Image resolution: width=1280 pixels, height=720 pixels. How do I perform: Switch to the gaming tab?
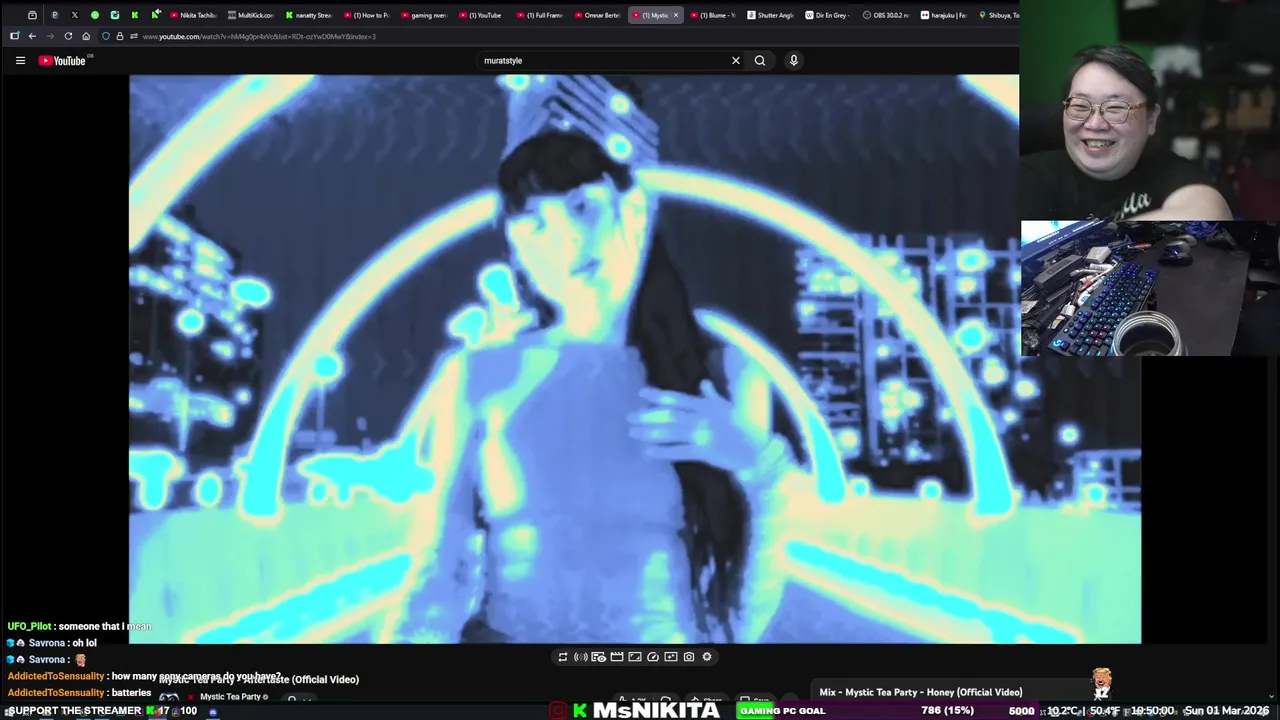tap(425, 15)
